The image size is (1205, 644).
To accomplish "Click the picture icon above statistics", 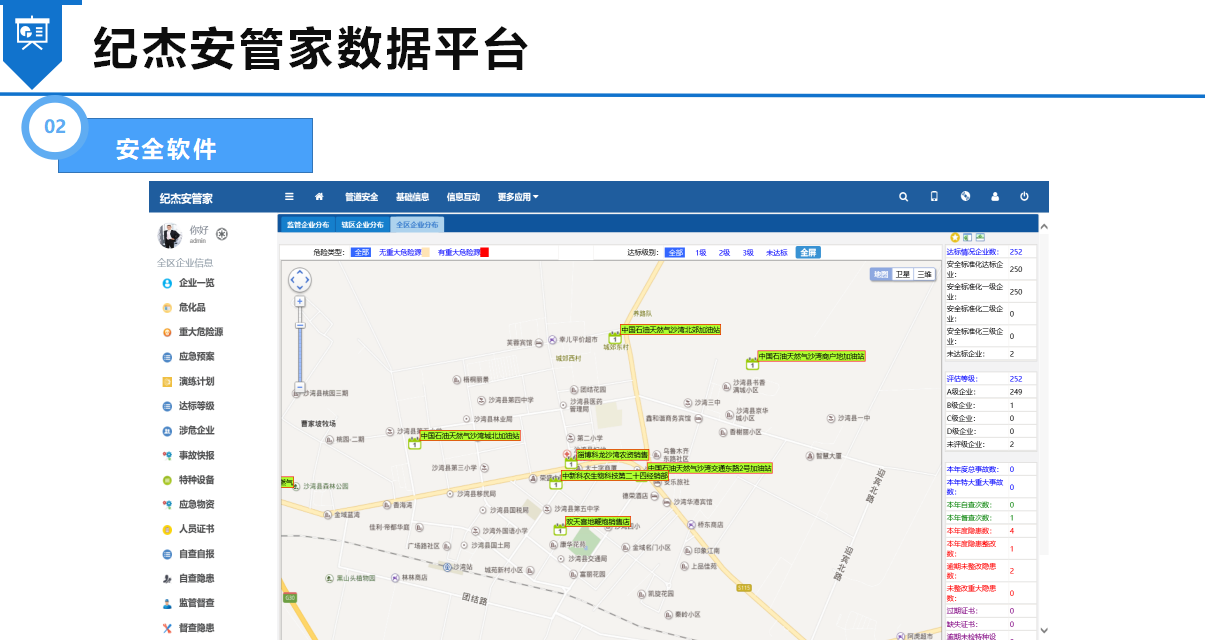I will click(x=981, y=237).
